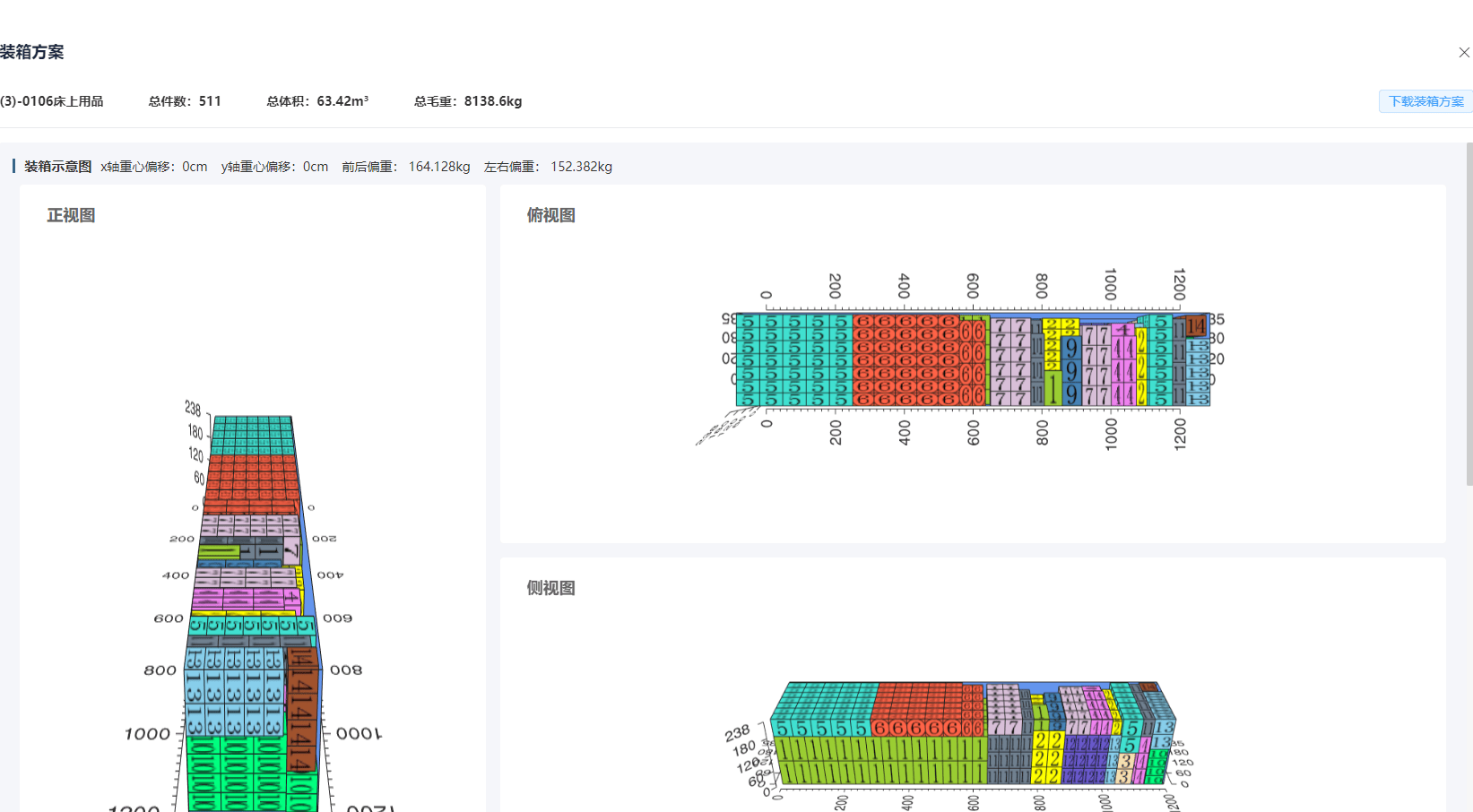Viewport: 1473px width, 812px height.
Task: Click the x轴重心偏移 0cm indicator
Action: click(x=154, y=167)
